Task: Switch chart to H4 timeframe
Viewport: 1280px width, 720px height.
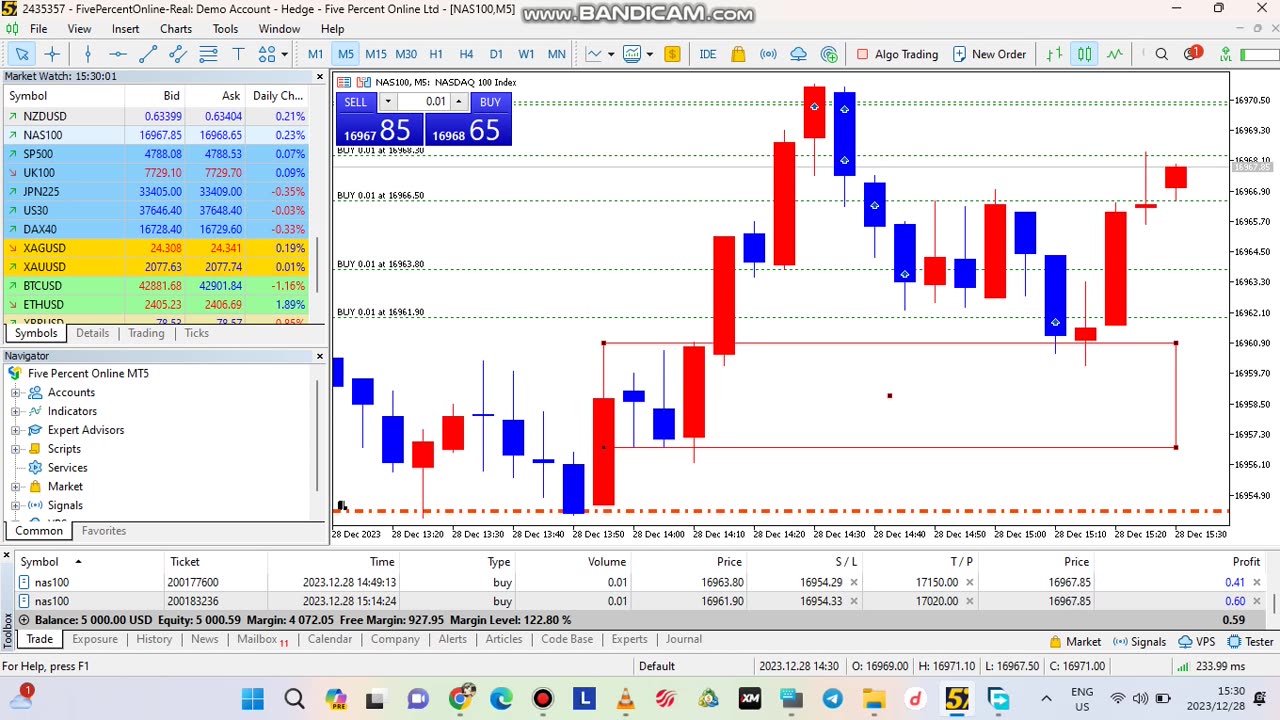Action: click(466, 54)
